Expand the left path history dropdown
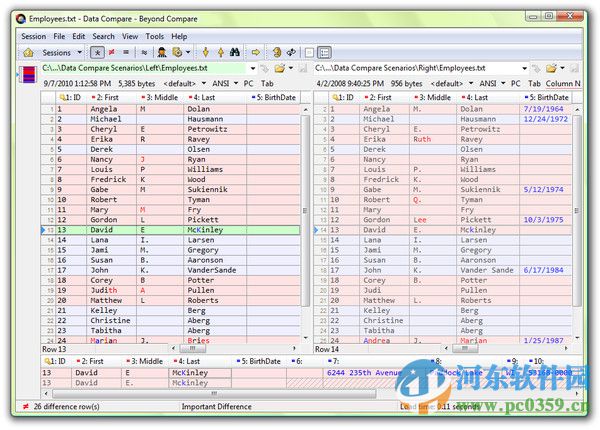The width and height of the screenshot is (600, 430). coord(253,68)
